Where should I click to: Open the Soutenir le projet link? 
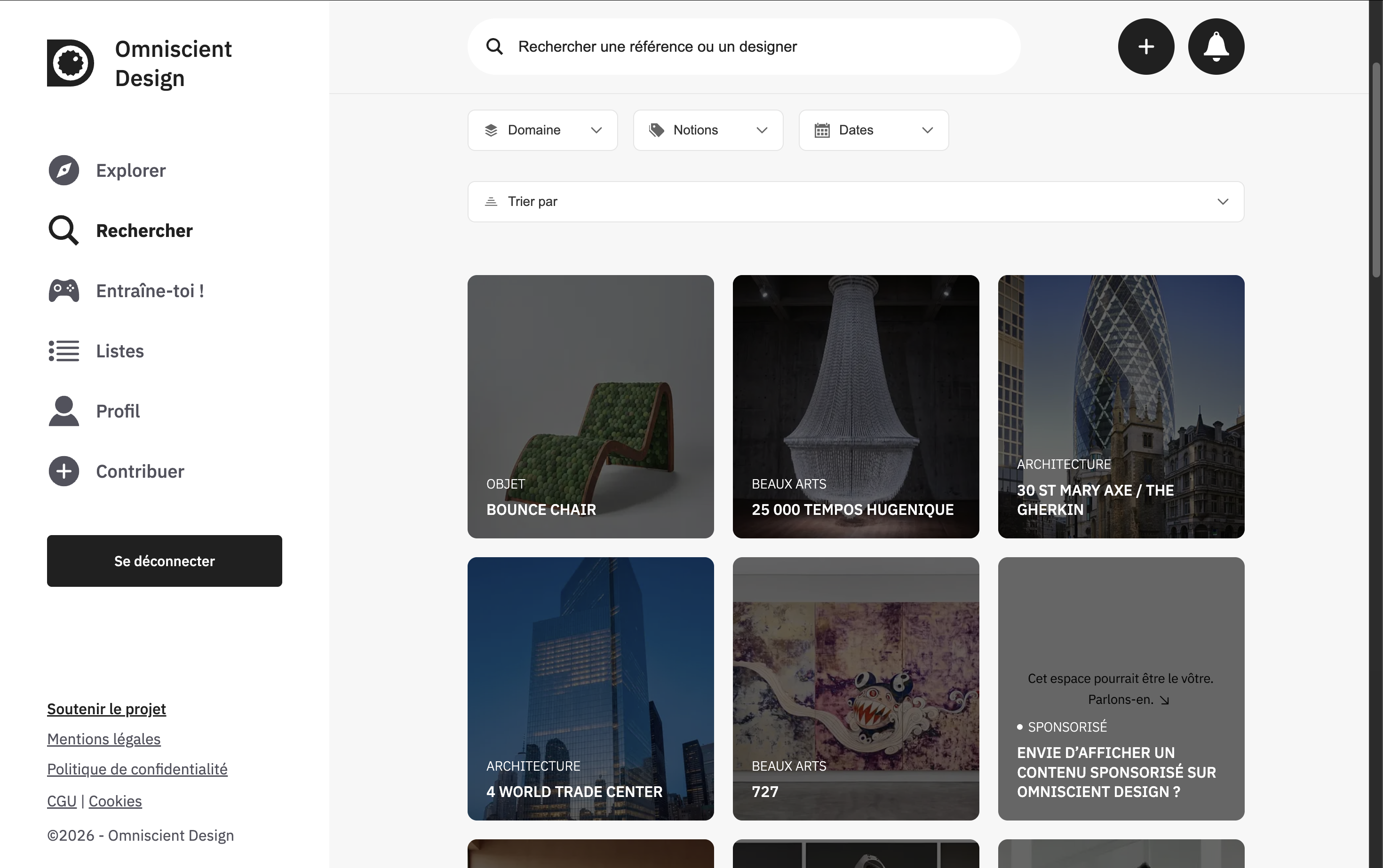tap(106, 709)
